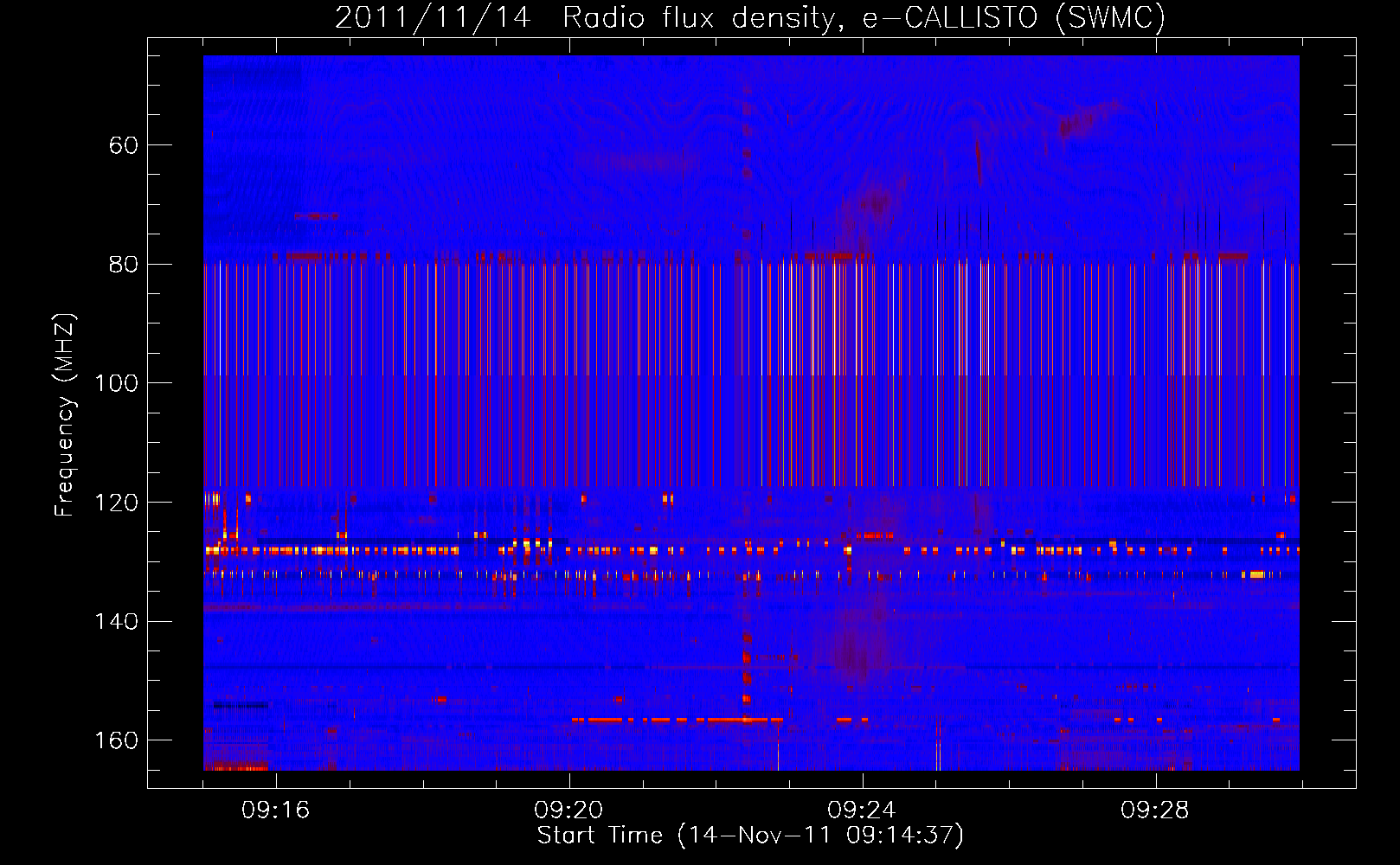Click the 09:16 time tick label
The image size is (1400, 865).
click(275, 811)
